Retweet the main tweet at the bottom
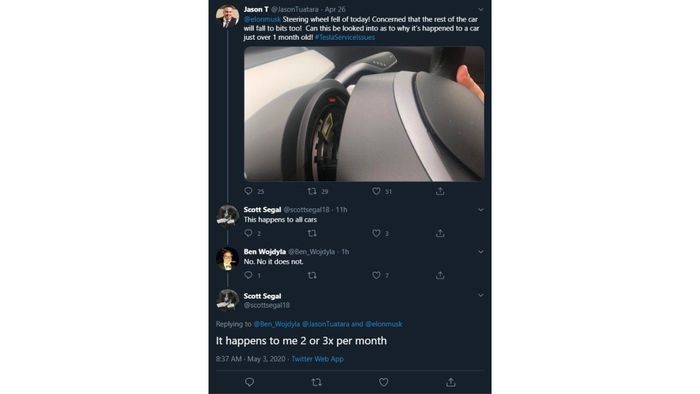700x394 pixels. pyautogui.click(x=317, y=382)
